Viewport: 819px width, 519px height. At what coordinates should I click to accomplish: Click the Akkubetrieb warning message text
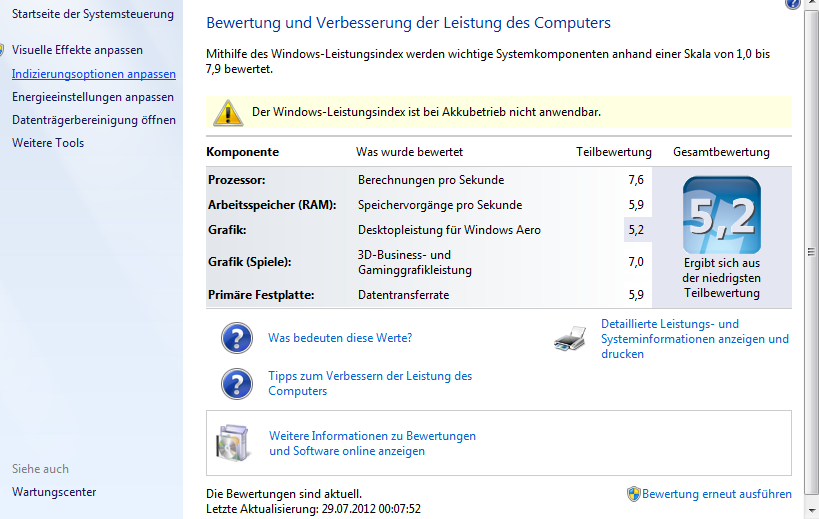pos(426,112)
